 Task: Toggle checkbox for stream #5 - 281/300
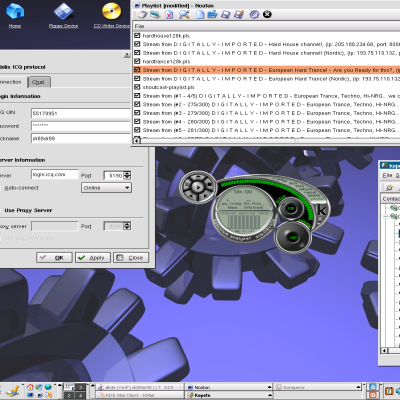(x=137, y=130)
